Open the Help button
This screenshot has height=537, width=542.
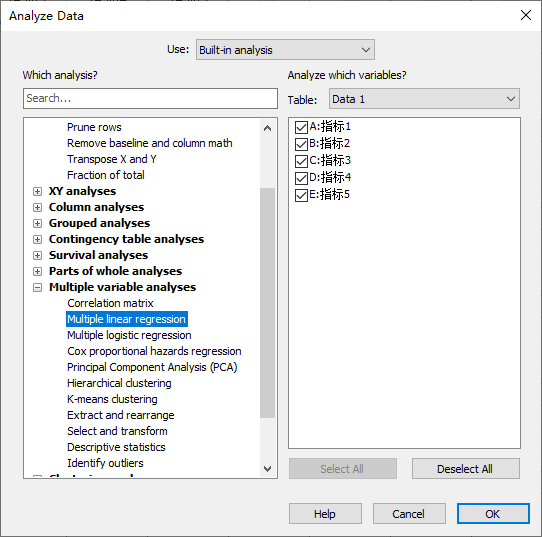tap(325, 514)
